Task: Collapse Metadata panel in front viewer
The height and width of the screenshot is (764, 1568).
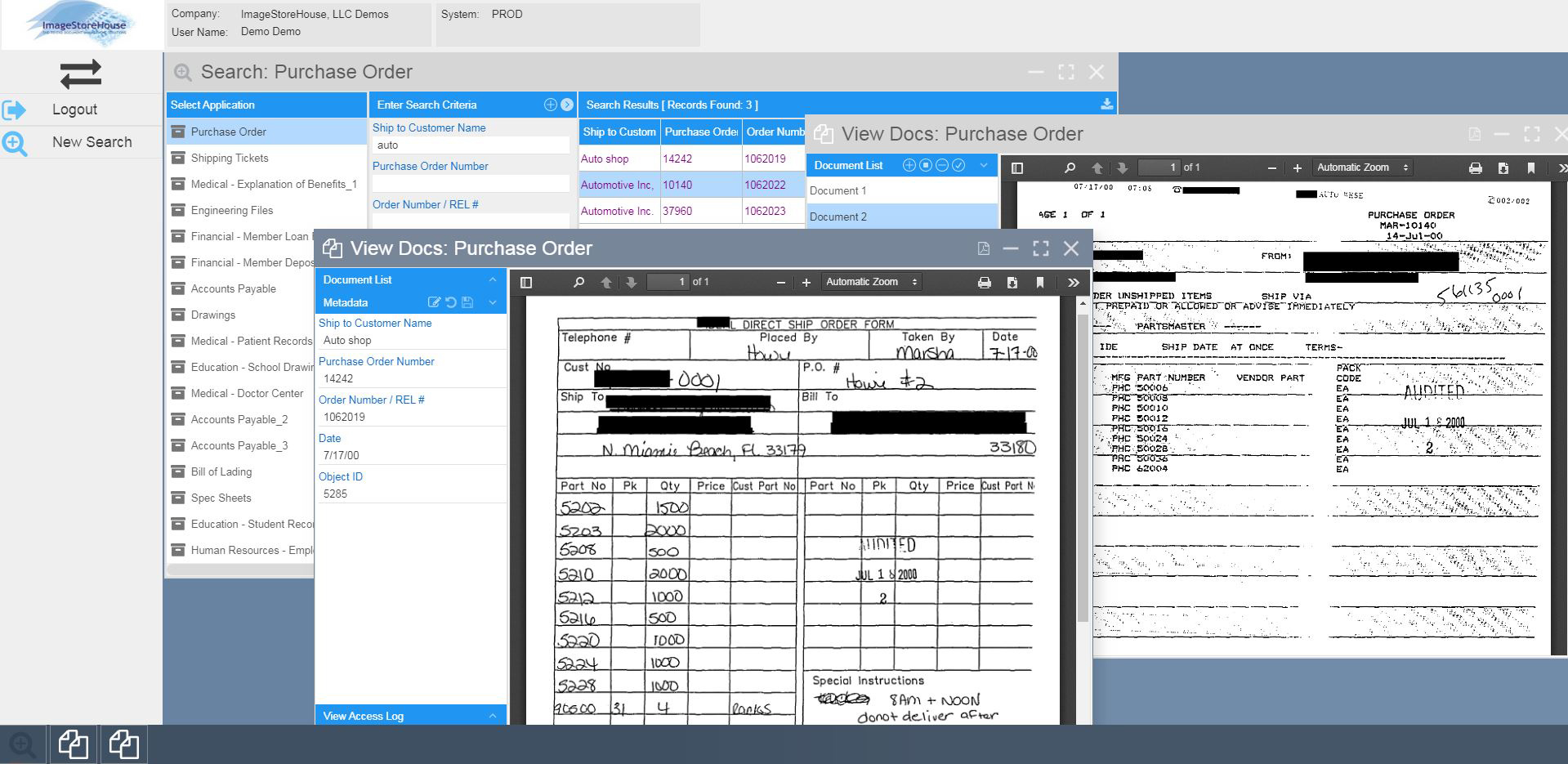Action: (493, 302)
